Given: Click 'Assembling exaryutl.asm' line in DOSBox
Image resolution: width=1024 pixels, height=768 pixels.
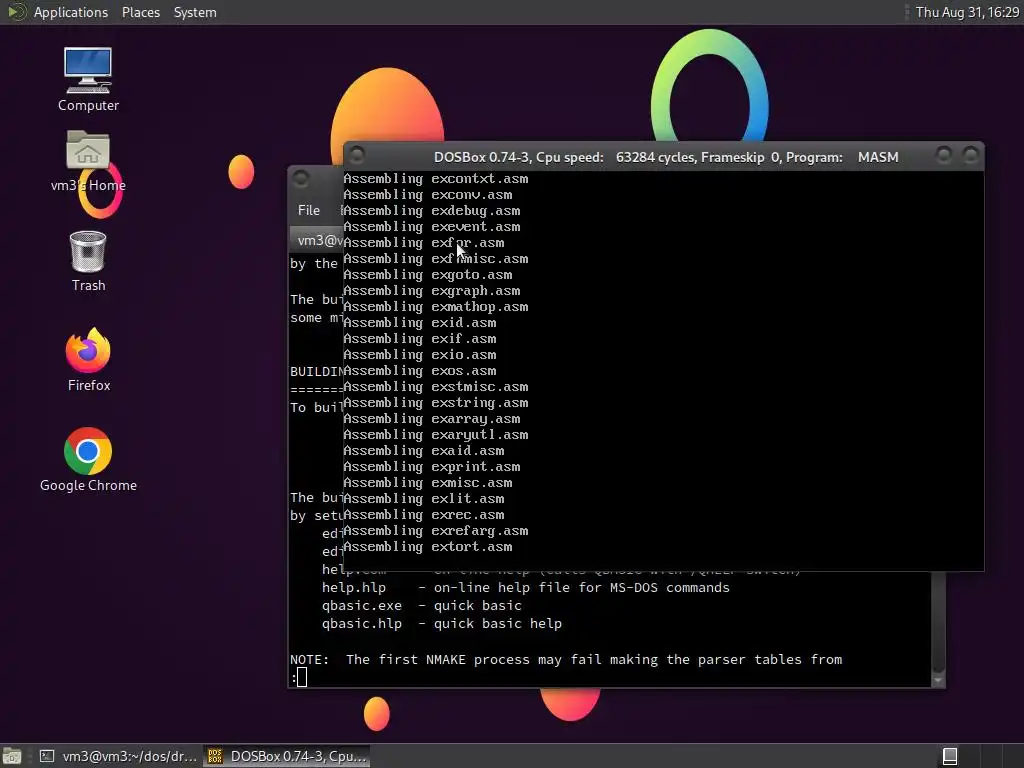Looking at the screenshot, I should [436, 434].
